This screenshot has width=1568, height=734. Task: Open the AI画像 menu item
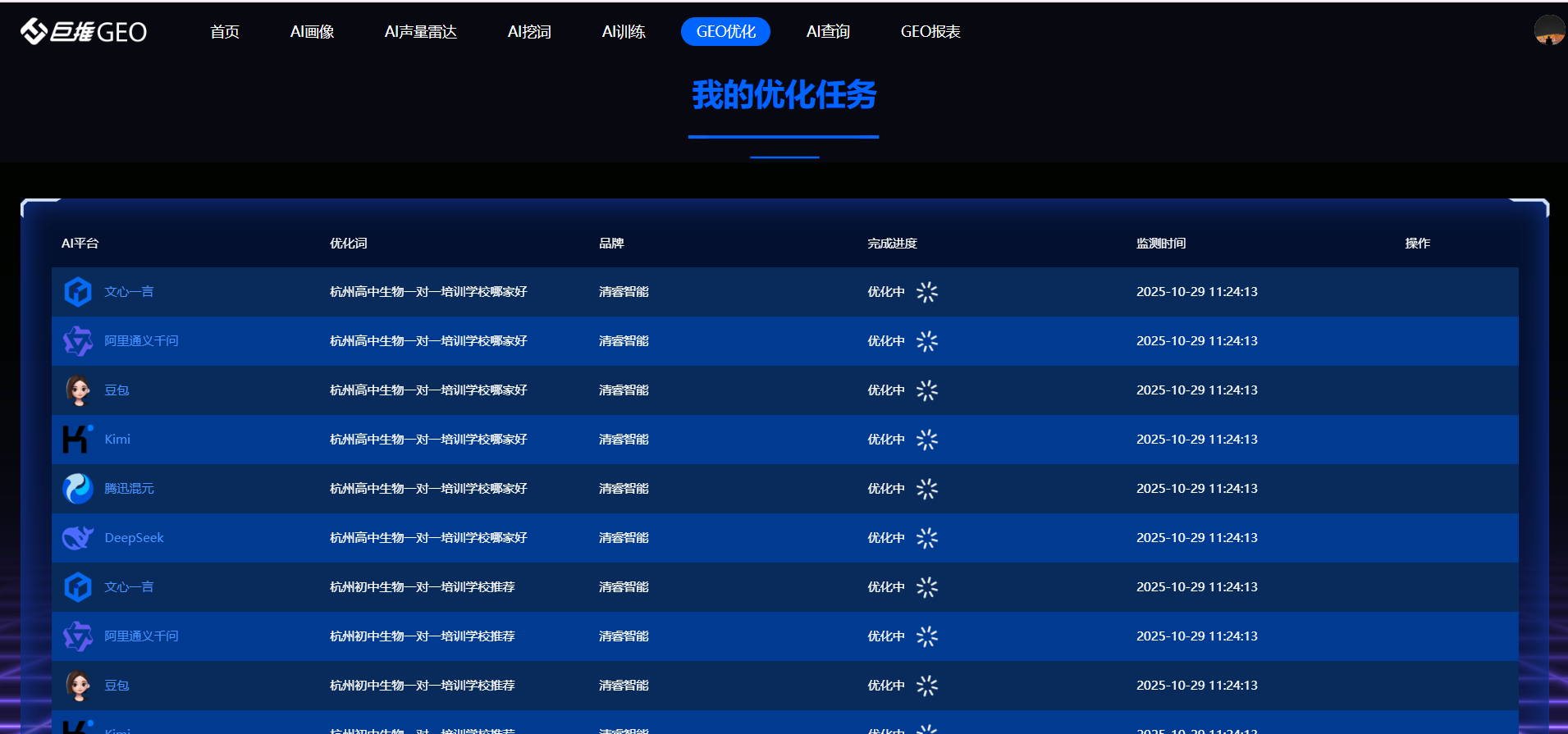point(312,32)
